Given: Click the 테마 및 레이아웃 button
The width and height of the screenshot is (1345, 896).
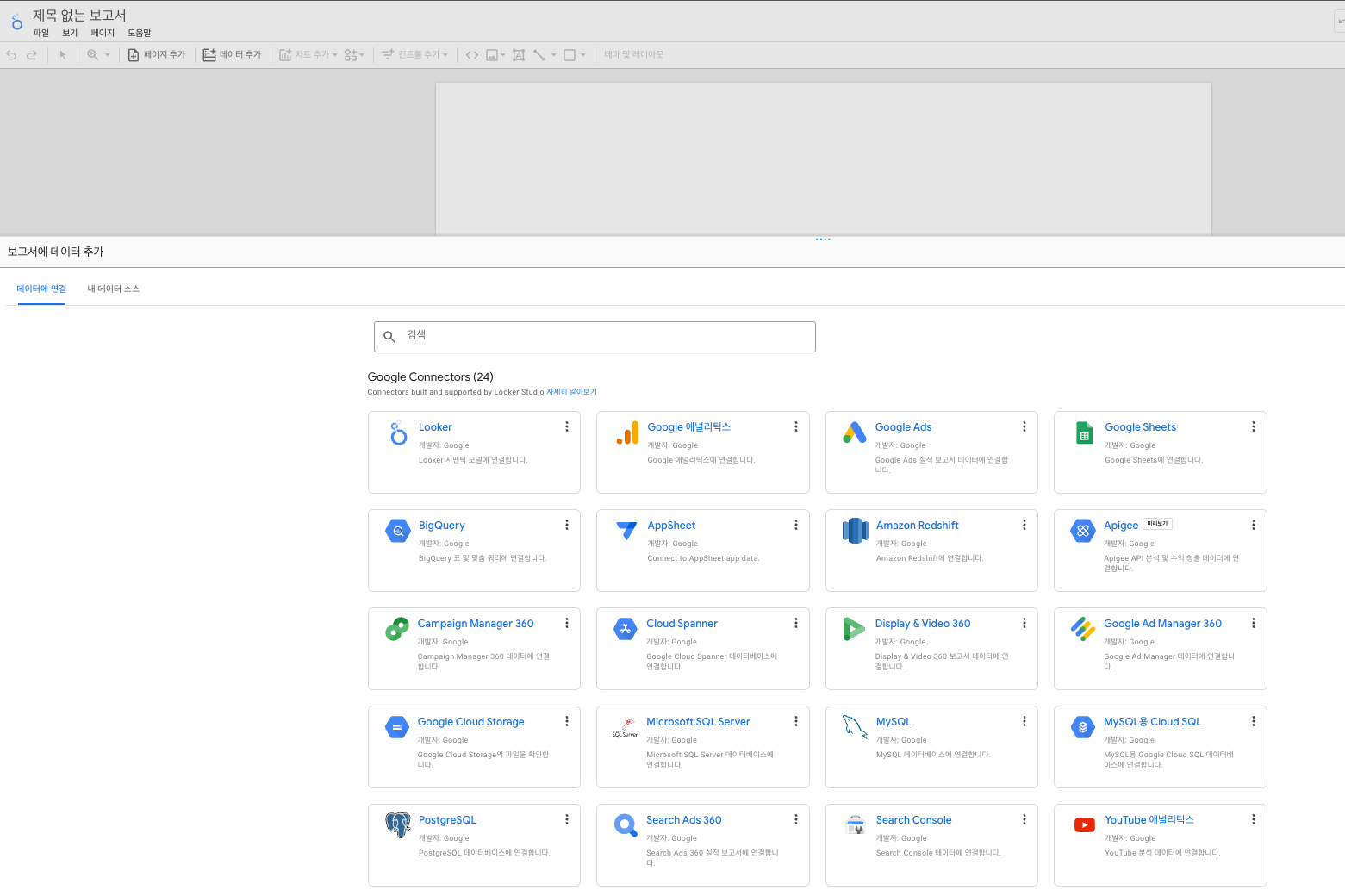Looking at the screenshot, I should 634,55.
